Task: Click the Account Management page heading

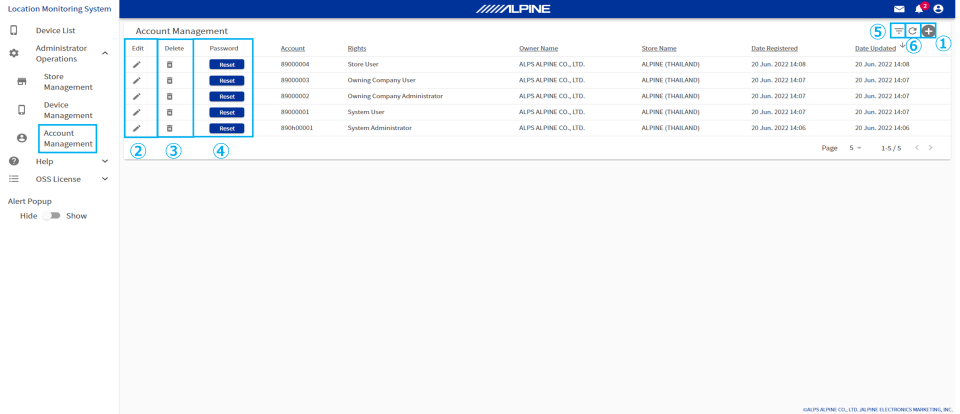Action: (x=181, y=31)
